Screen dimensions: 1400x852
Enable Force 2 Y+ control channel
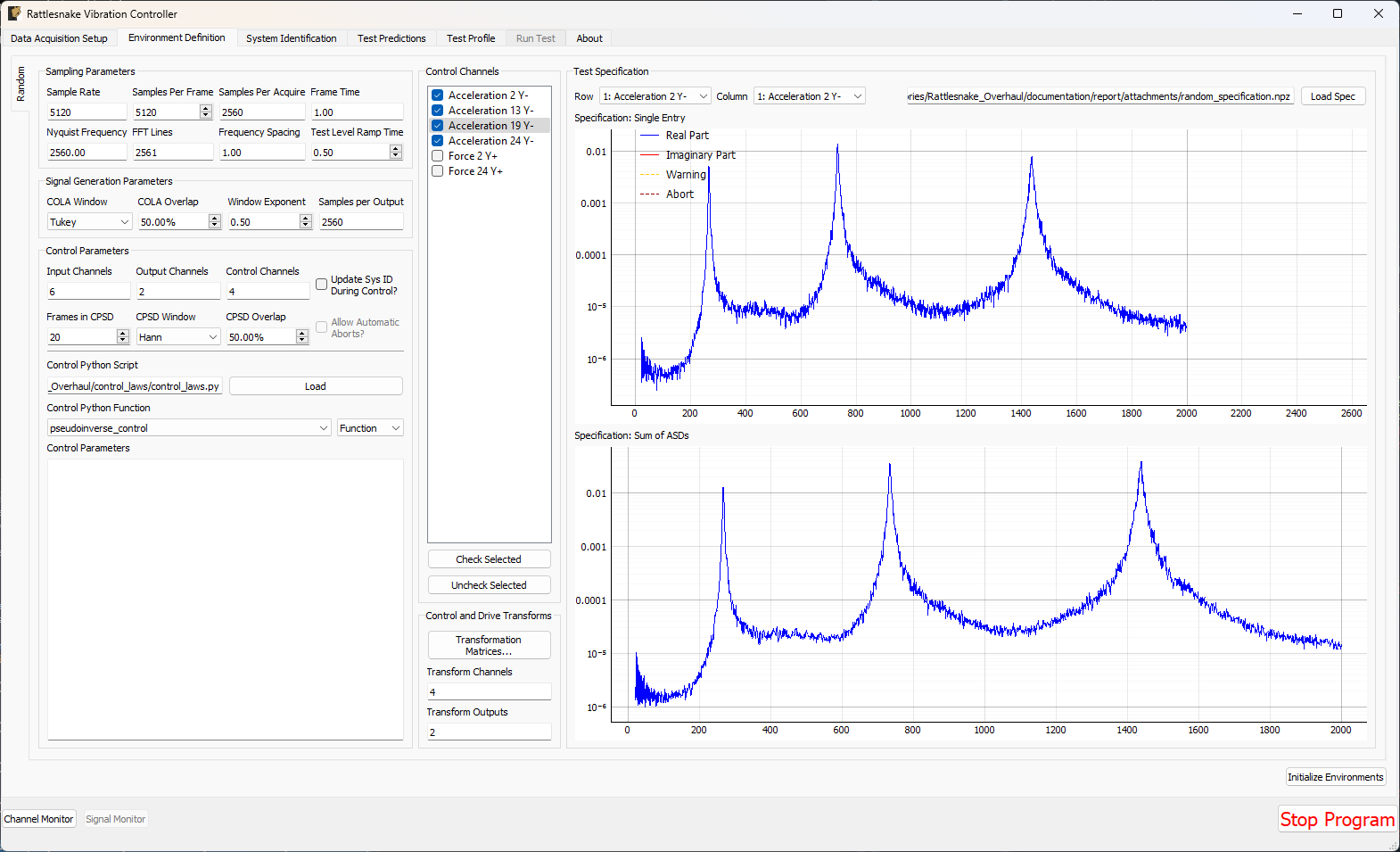pos(438,156)
